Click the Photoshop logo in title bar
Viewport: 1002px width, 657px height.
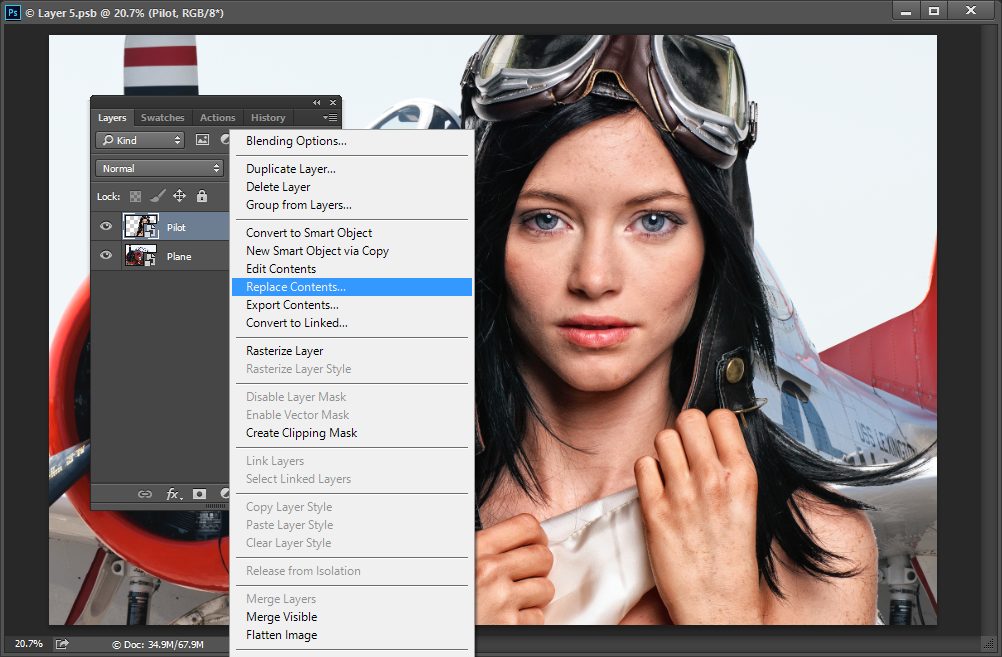click(x=13, y=12)
